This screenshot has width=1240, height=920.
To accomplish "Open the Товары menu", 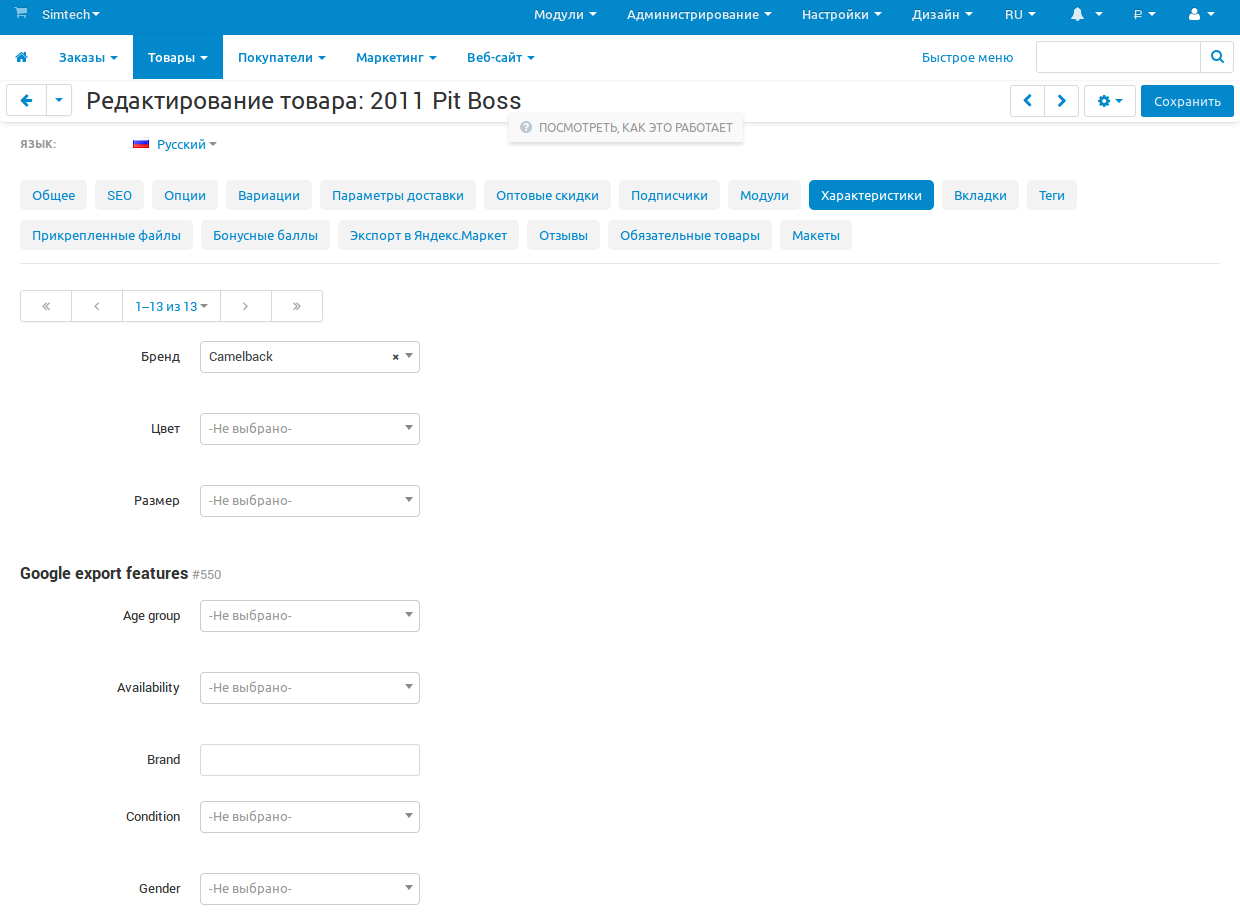I will [x=178, y=58].
